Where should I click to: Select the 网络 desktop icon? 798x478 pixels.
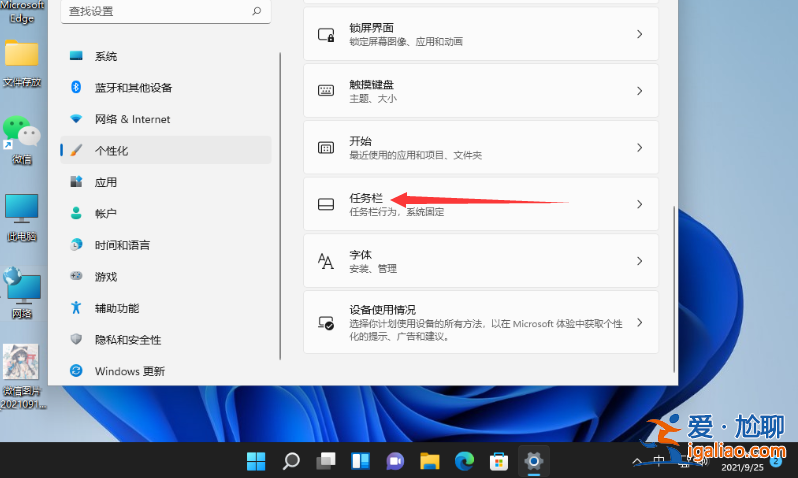(x=22, y=293)
